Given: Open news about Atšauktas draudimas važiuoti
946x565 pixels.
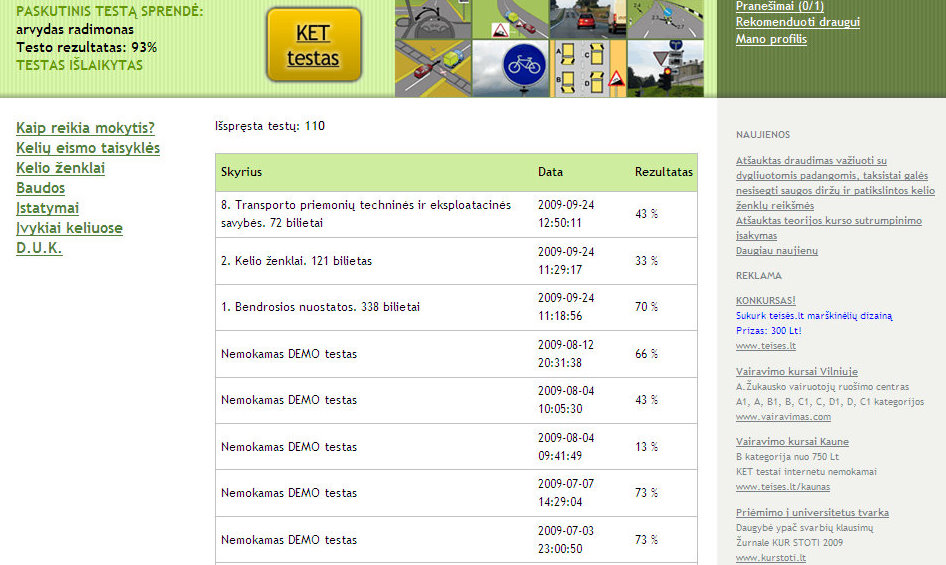Looking at the screenshot, I should click(x=835, y=183).
